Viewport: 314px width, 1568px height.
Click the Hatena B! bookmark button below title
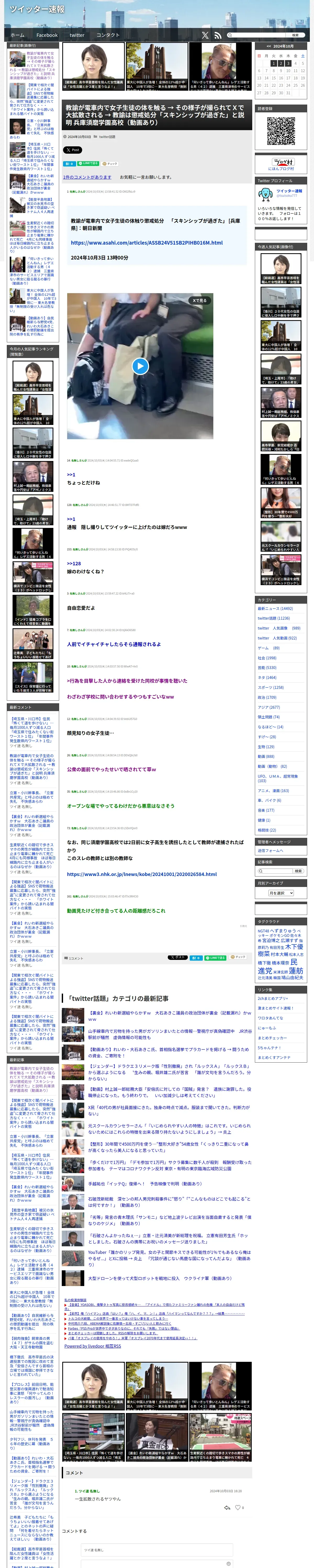coord(70,164)
